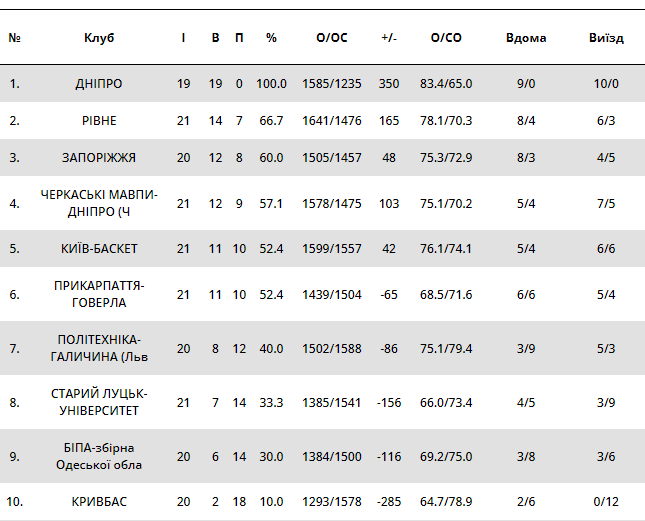Click ПОЛІТЕХНІКА-ГАЛИЧИНА club name
The image size is (645, 521).
[99, 348]
